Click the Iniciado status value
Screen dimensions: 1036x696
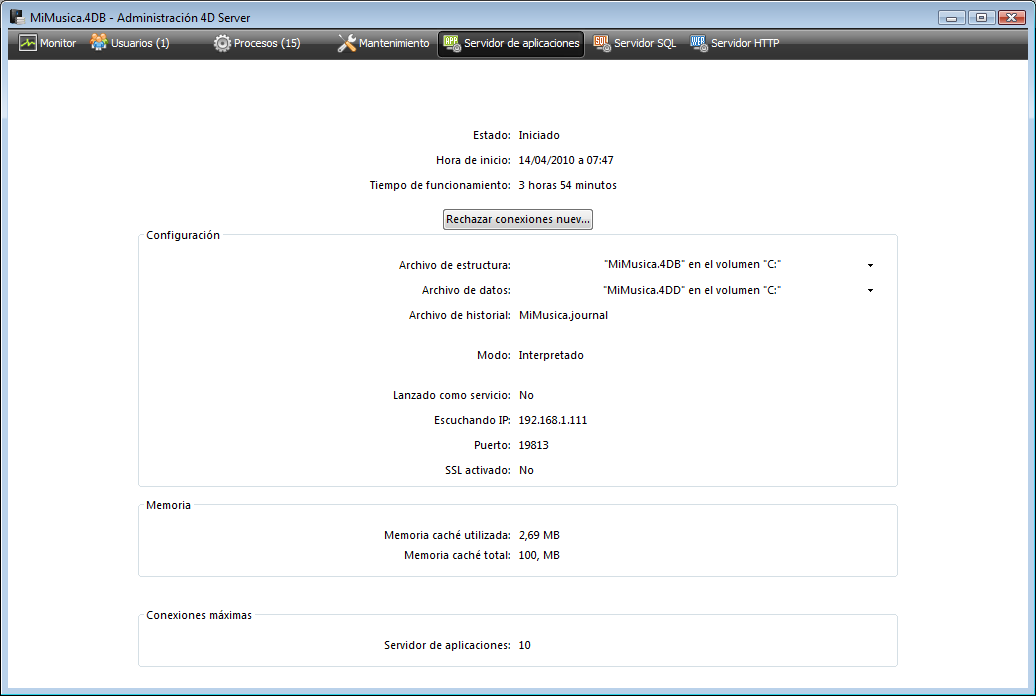tap(538, 135)
